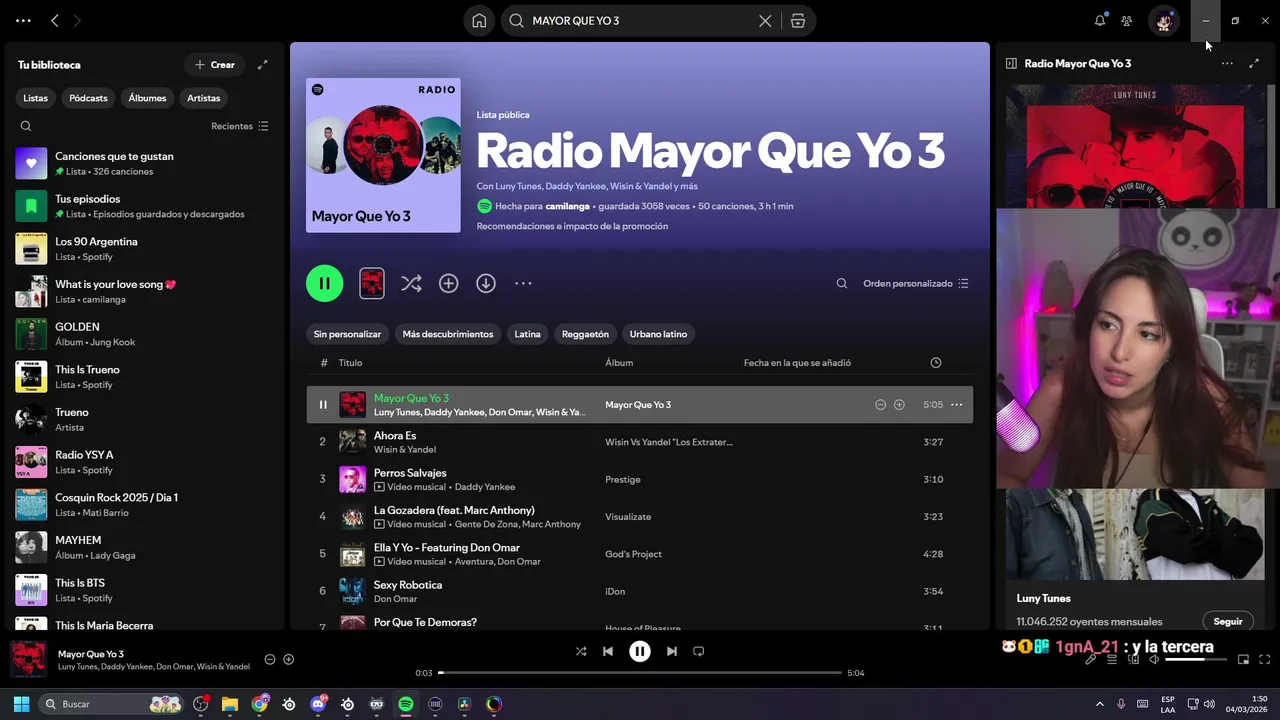Open Orden personalizado sort dropdown

(916, 283)
